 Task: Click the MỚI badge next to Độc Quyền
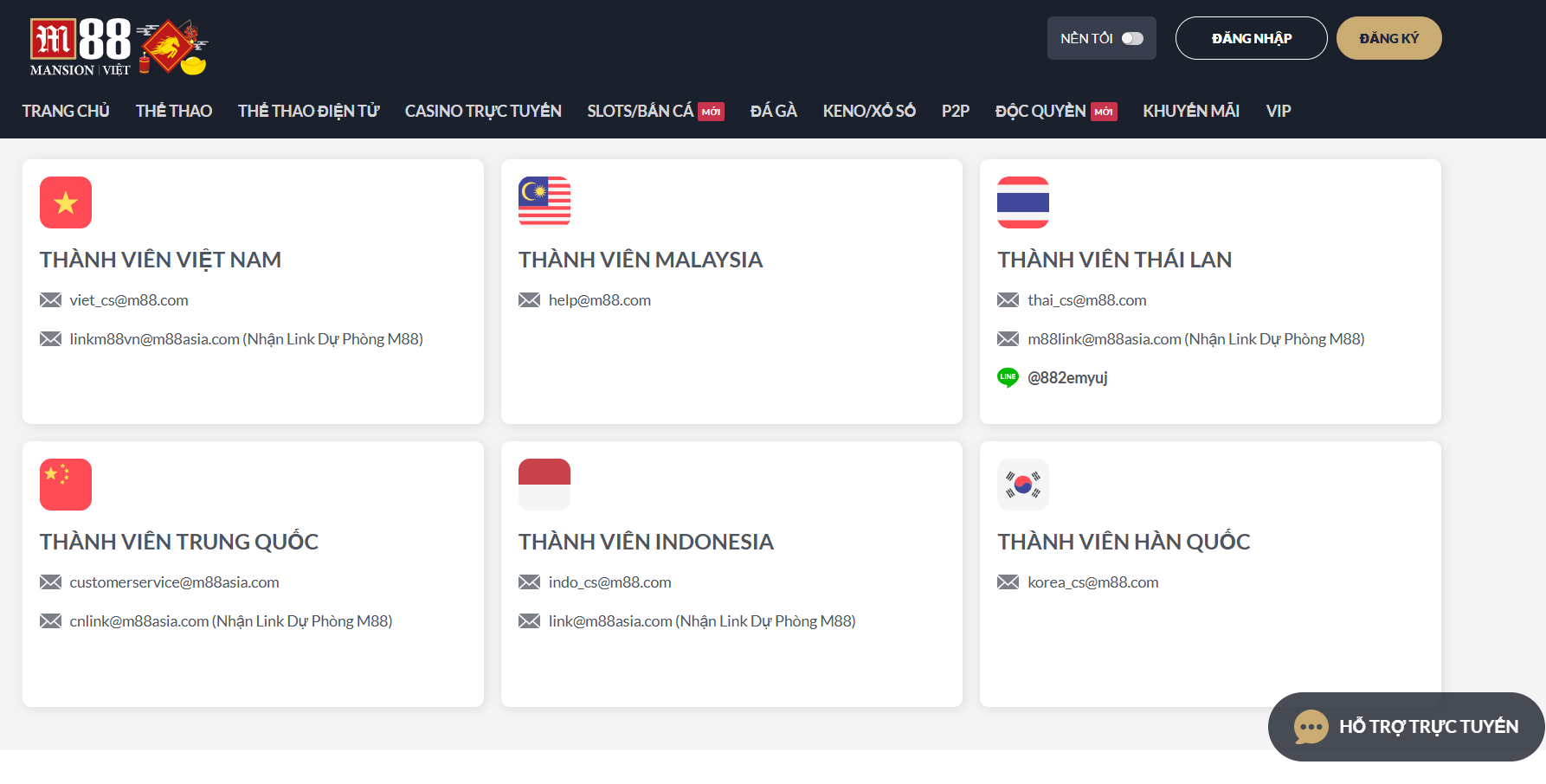coord(1104,112)
